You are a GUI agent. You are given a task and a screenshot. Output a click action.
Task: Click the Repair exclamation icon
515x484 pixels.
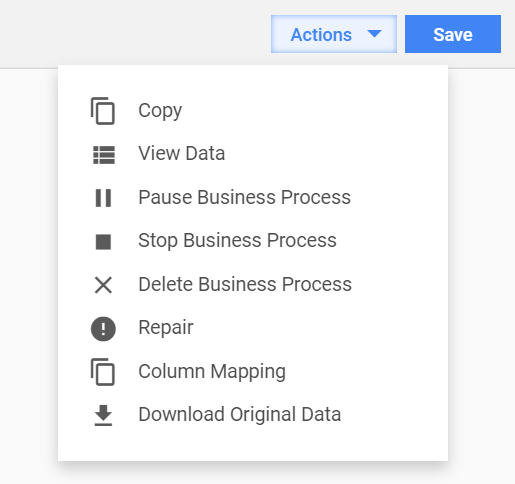point(103,329)
